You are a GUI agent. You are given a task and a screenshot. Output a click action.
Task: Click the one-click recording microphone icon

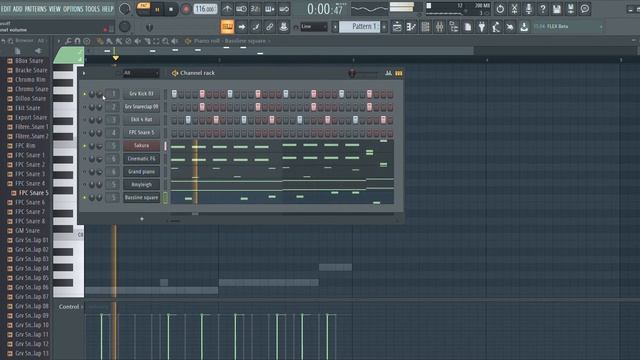[x=529, y=9]
